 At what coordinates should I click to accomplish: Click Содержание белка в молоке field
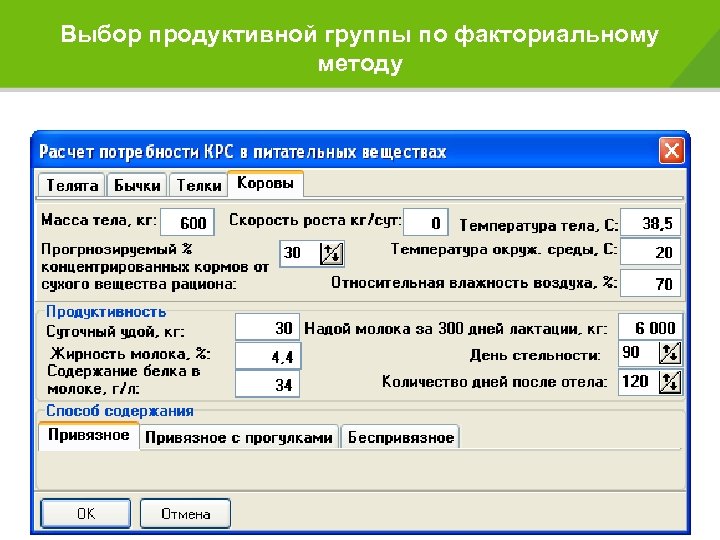point(267,384)
